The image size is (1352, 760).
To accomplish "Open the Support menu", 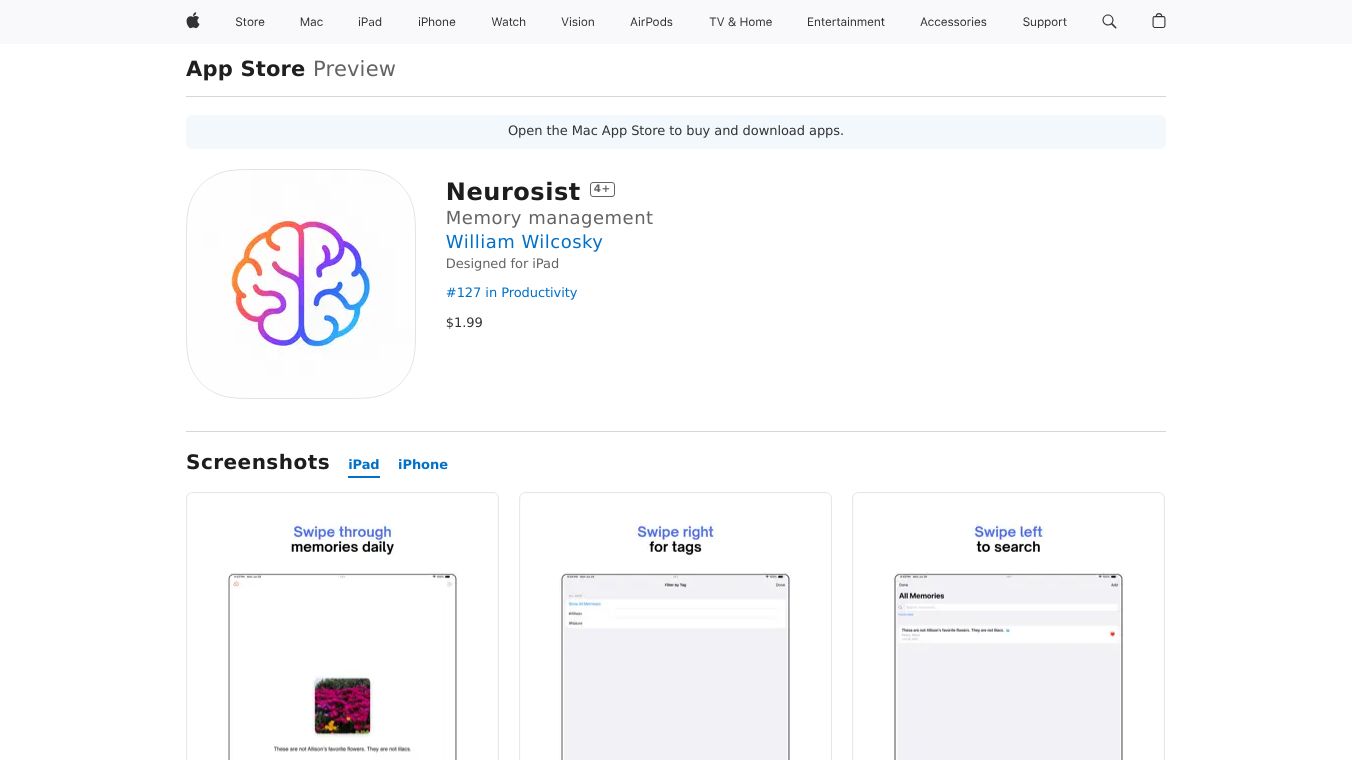I will [1045, 22].
